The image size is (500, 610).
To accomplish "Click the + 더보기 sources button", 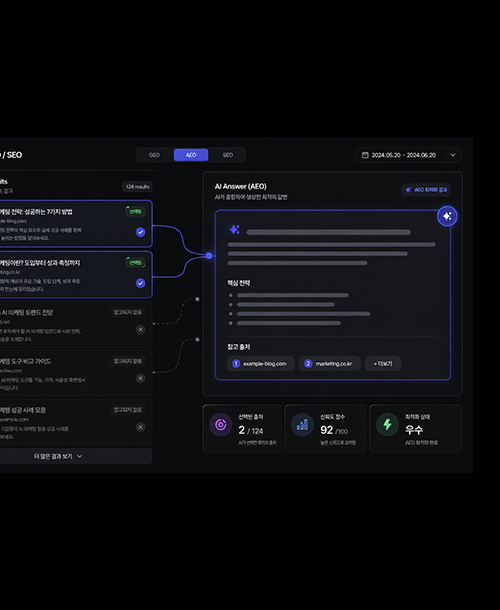I will click(383, 364).
